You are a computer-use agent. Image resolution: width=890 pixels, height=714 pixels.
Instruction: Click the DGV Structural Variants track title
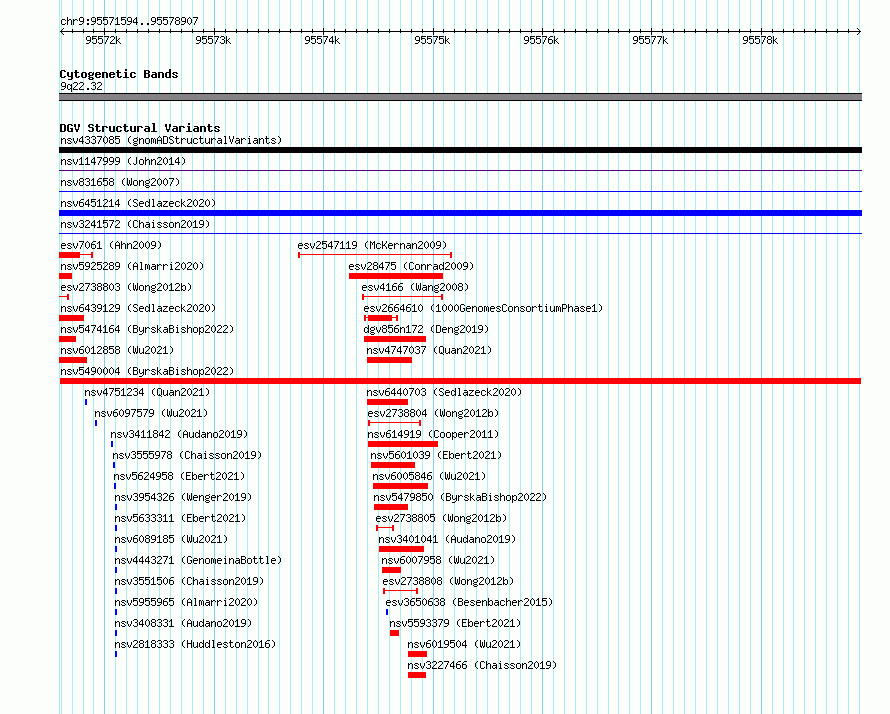[140, 128]
